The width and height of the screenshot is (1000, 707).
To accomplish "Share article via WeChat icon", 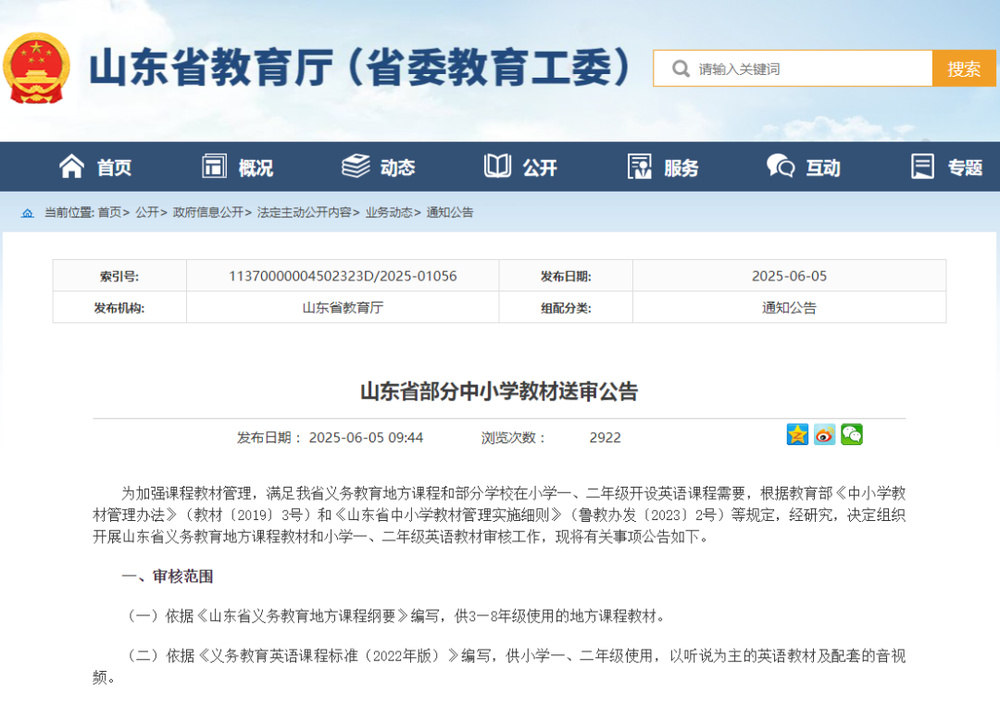I will tap(851, 435).
